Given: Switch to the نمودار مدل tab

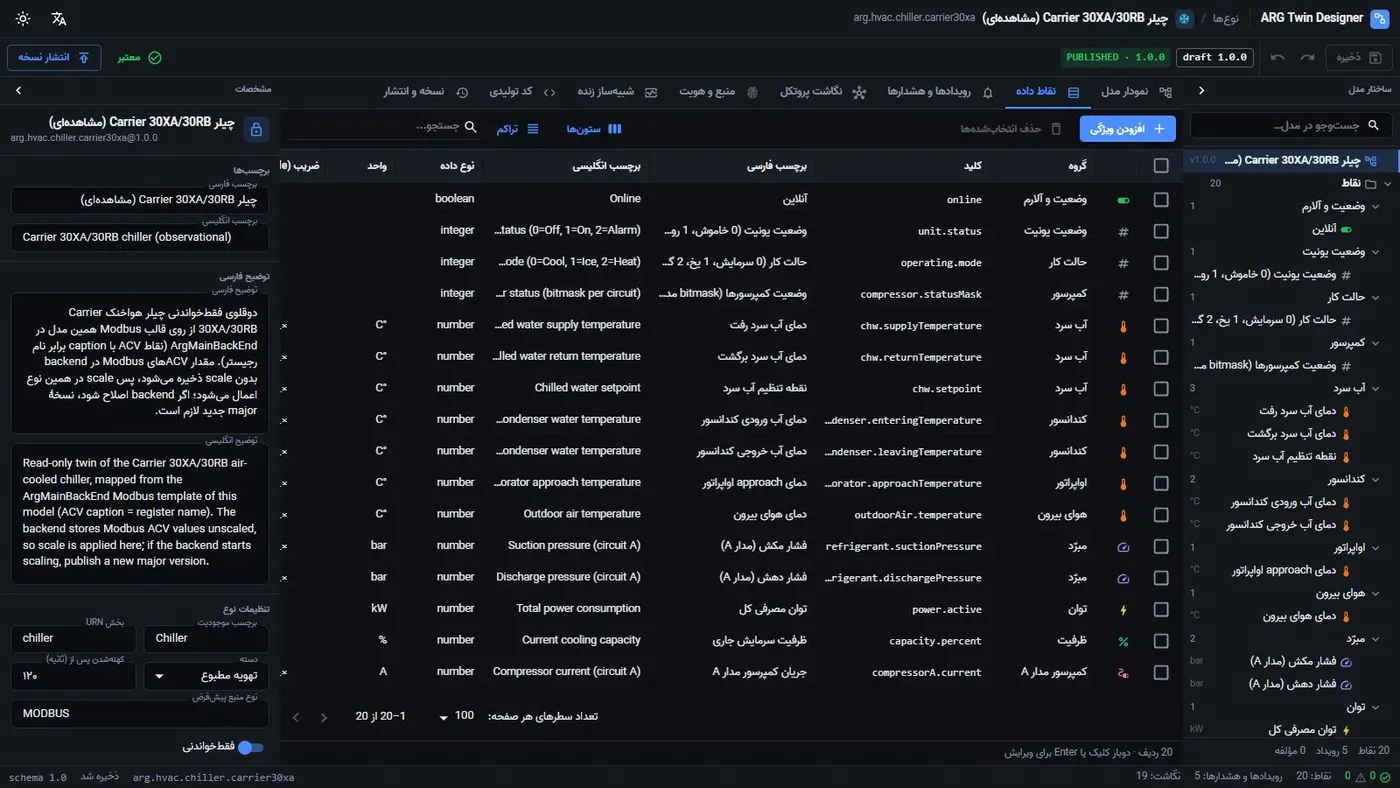Looking at the screenshot, I should click(x=1136, y=92).
